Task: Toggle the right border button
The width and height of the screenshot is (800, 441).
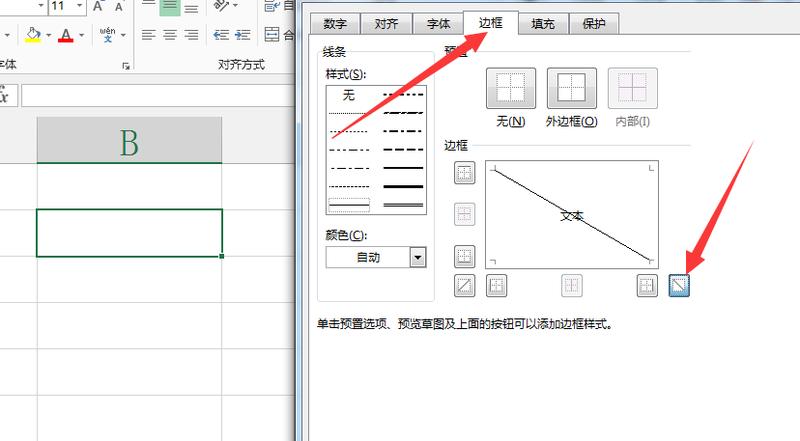Action: [x=647, y=286]
